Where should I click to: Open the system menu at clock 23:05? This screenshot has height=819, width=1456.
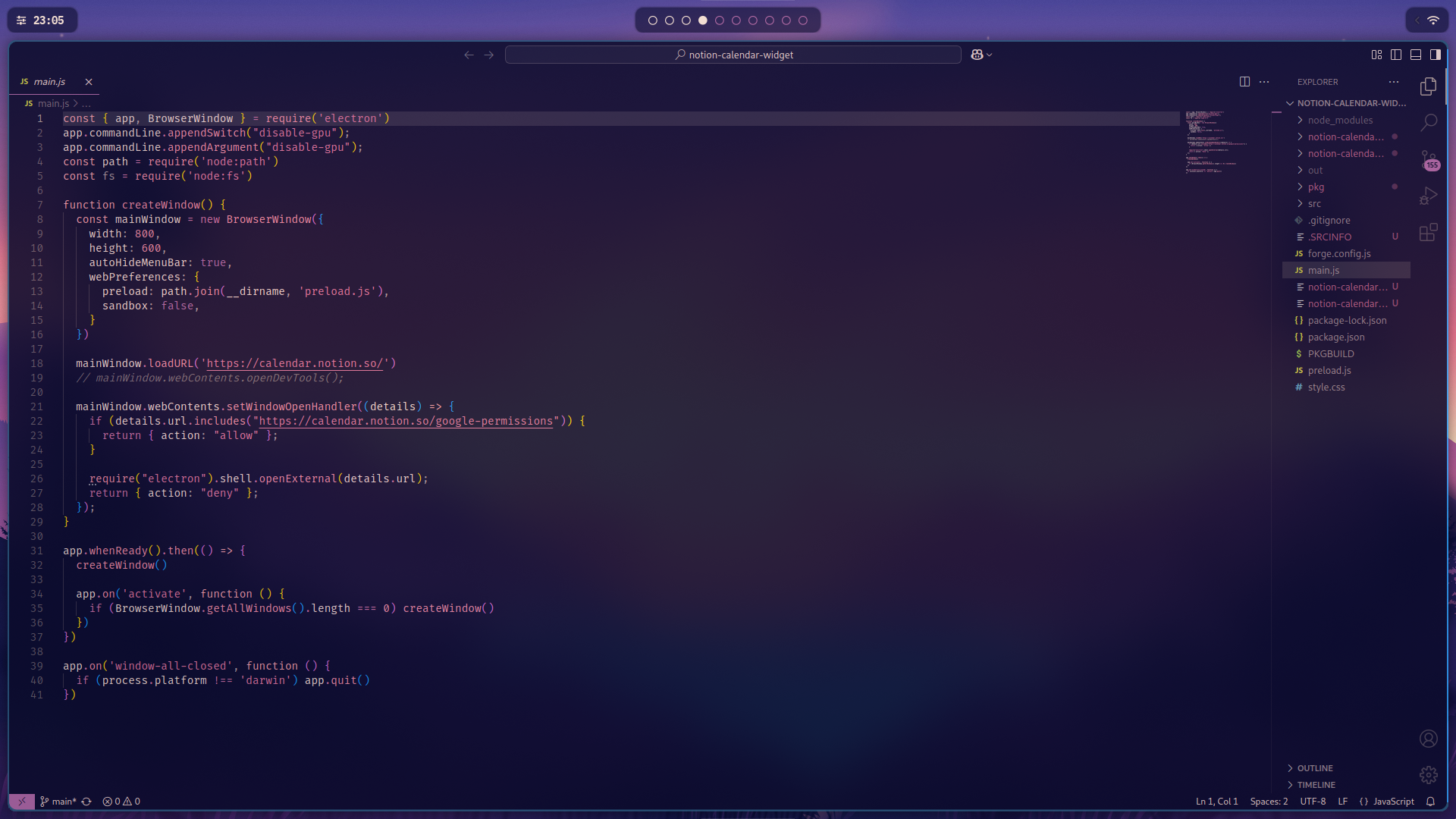[41, 20]
